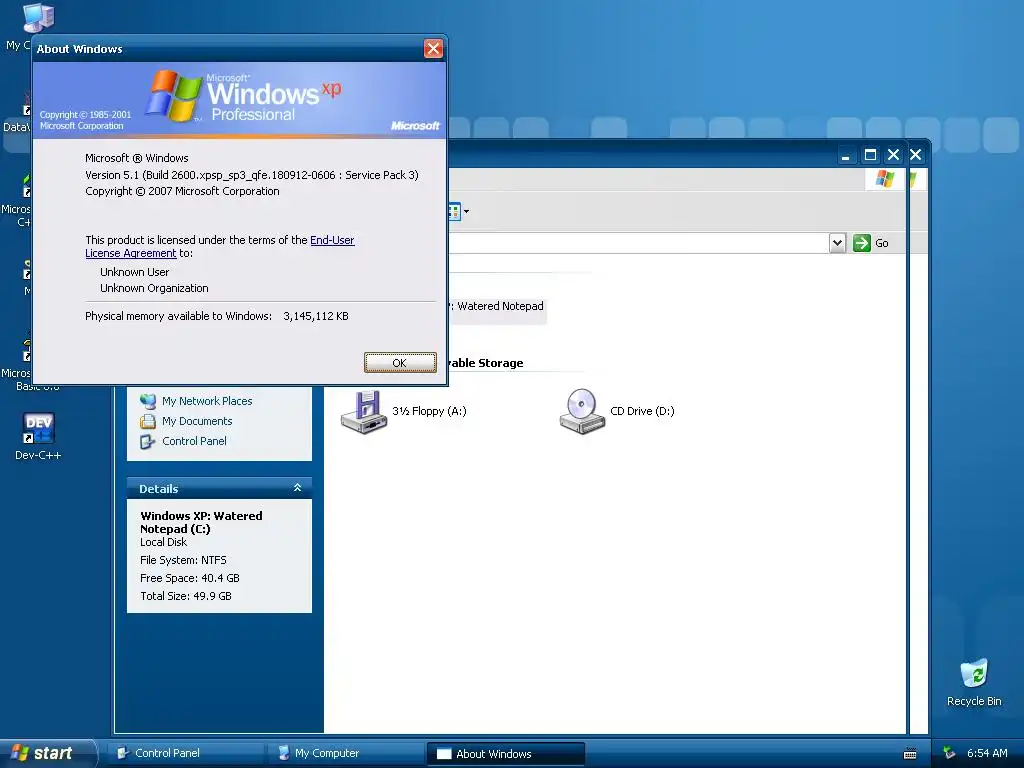Screen dimensions: 1024x768
Task: Click the 6:54 AM system clock
Action: click(987, 753)
